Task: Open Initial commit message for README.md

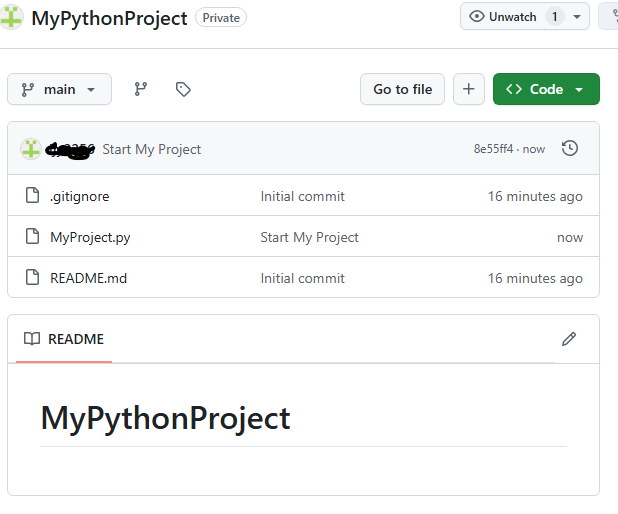Action: point(302,278)
